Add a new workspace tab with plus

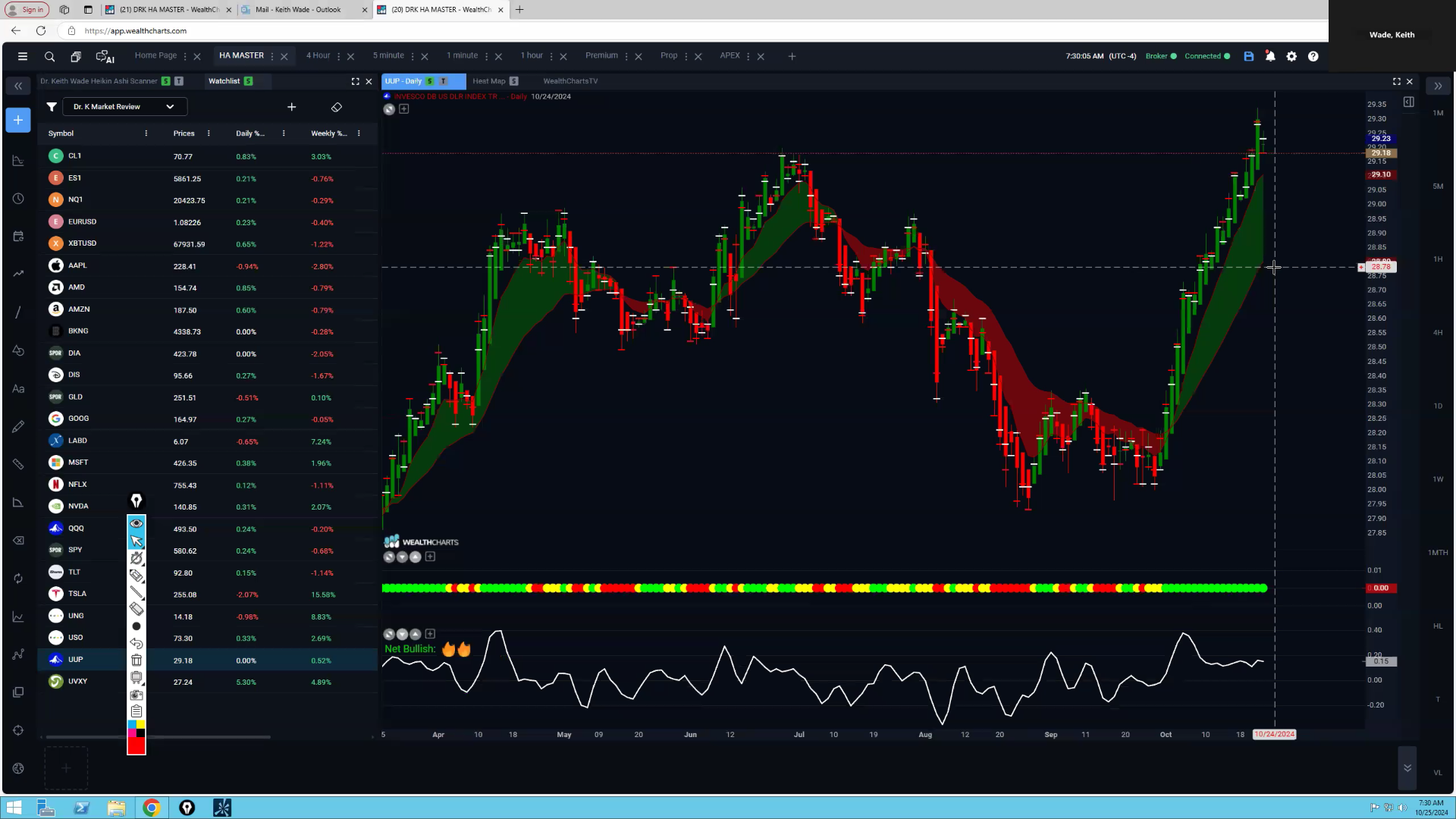792,56
